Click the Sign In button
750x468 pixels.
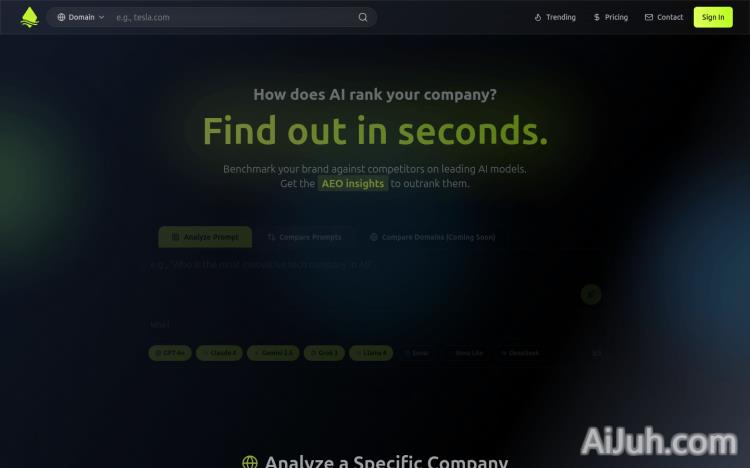point(713,17)
